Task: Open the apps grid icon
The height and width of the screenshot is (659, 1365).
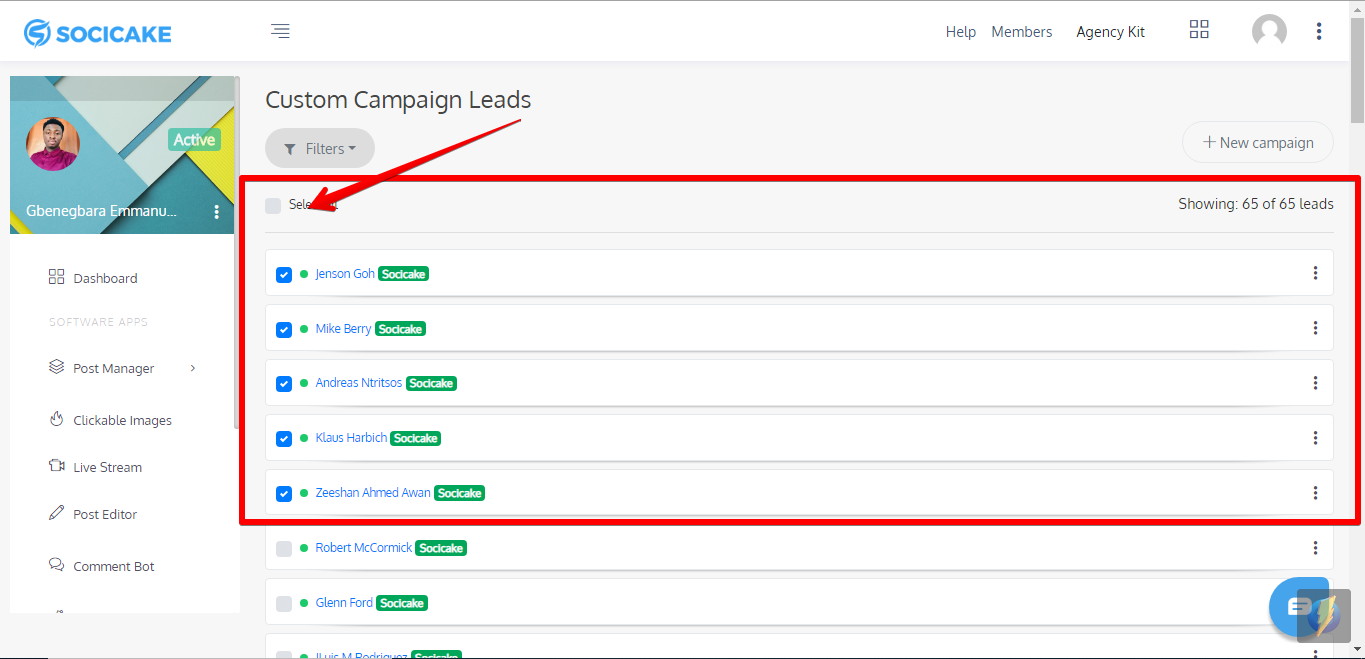Action: pyautogui.click(x=1199, y=29)
